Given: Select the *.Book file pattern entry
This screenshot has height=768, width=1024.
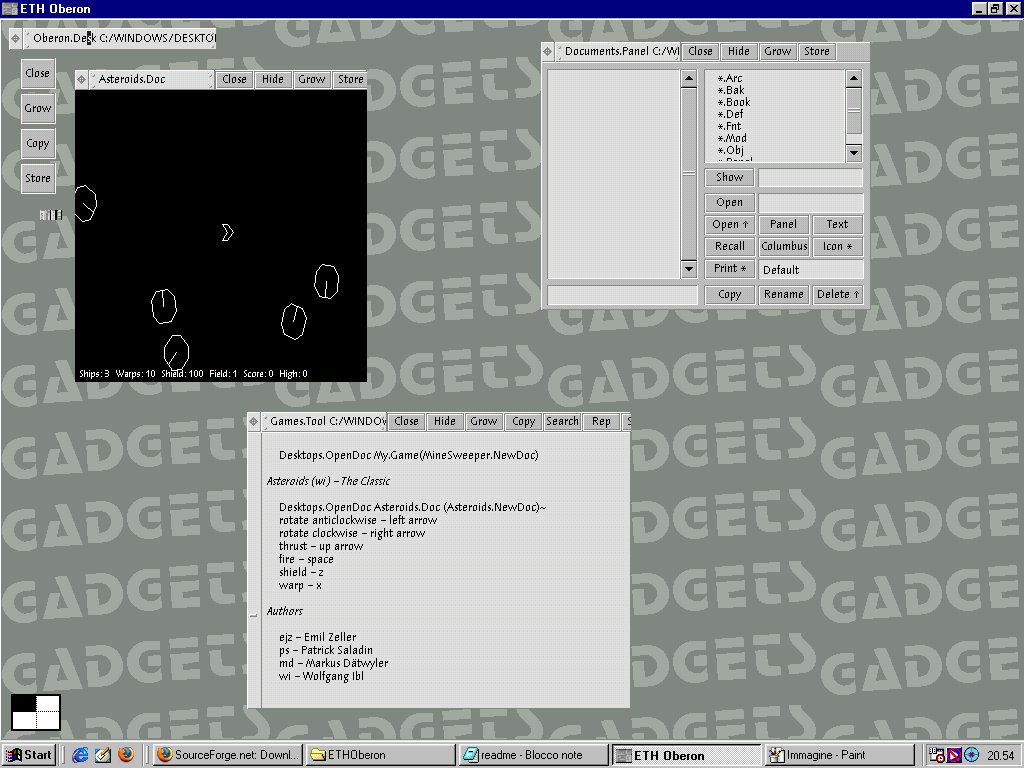Looking at the screenshot, I should (734, 102).
